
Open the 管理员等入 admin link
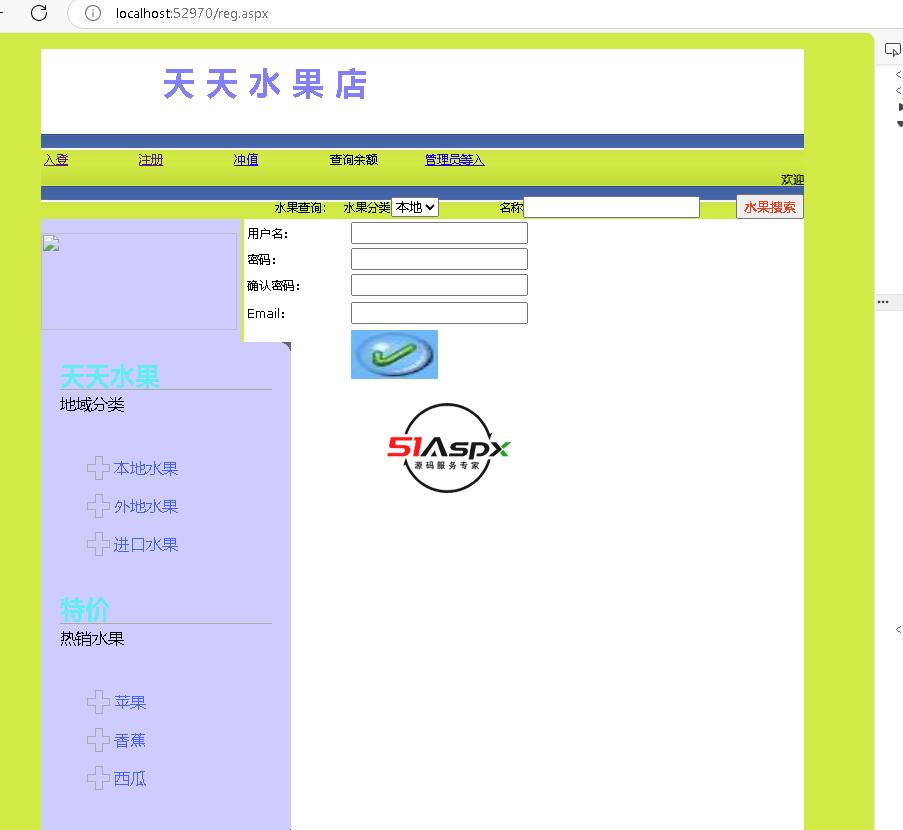click(454, 160)
